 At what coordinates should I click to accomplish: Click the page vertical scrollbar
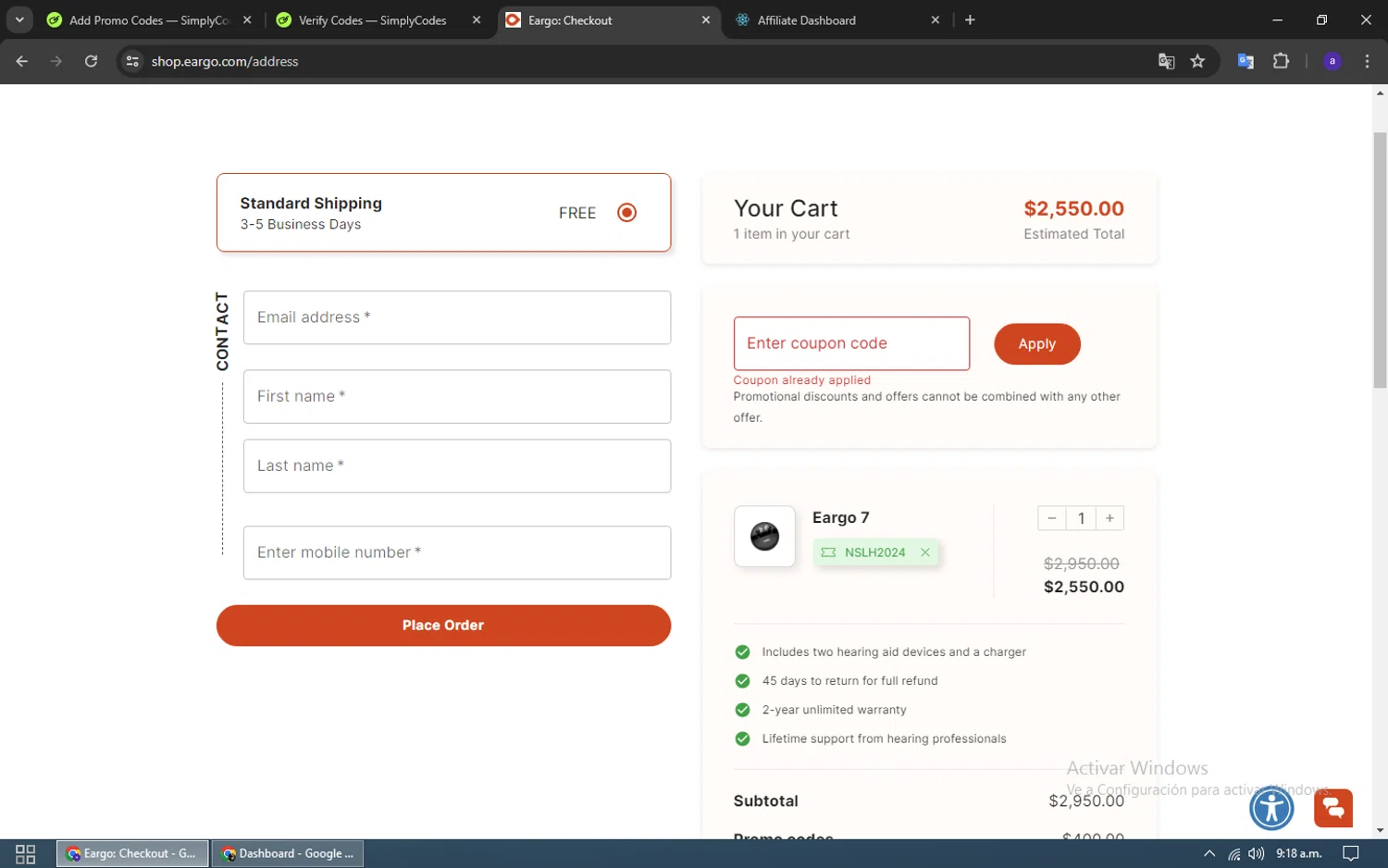pos(1380,259)
